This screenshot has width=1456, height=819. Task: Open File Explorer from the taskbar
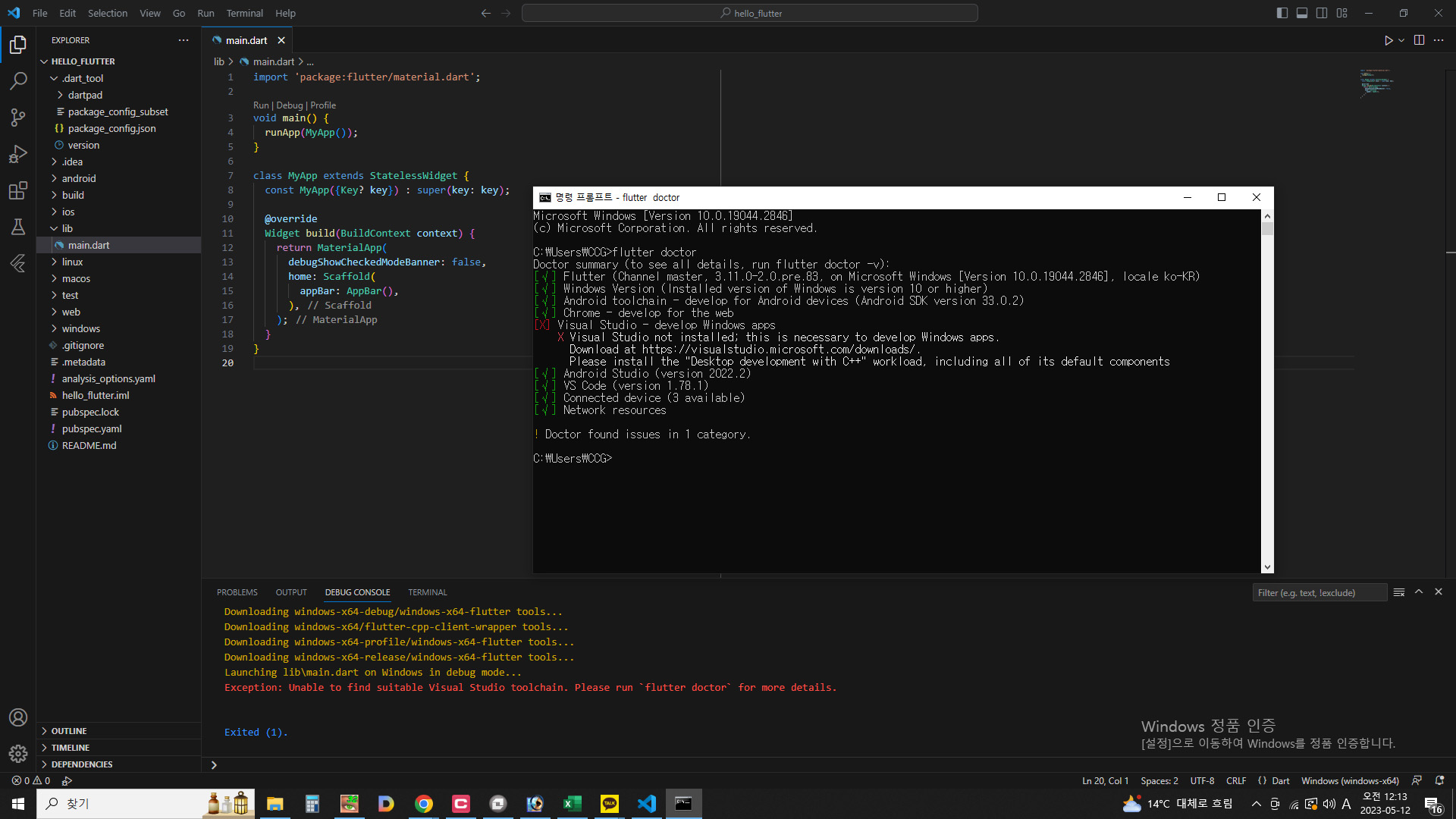pos(275,804)
